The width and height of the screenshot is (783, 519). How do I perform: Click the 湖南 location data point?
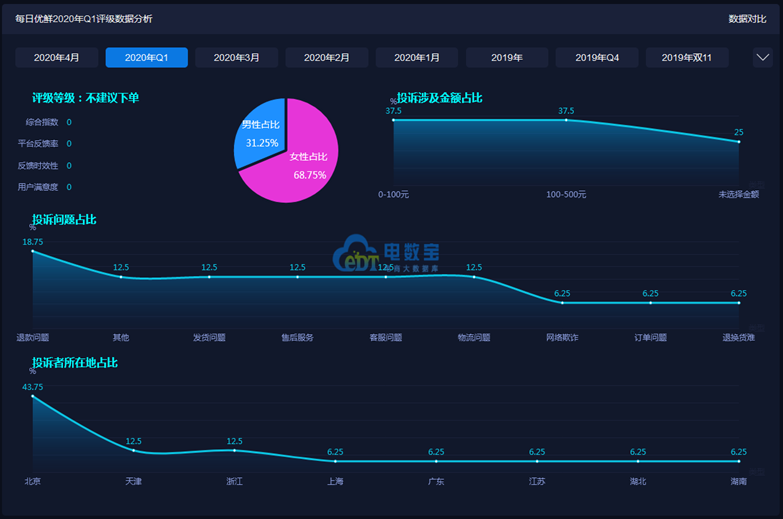pyautogui.click(x=739, y=462)
